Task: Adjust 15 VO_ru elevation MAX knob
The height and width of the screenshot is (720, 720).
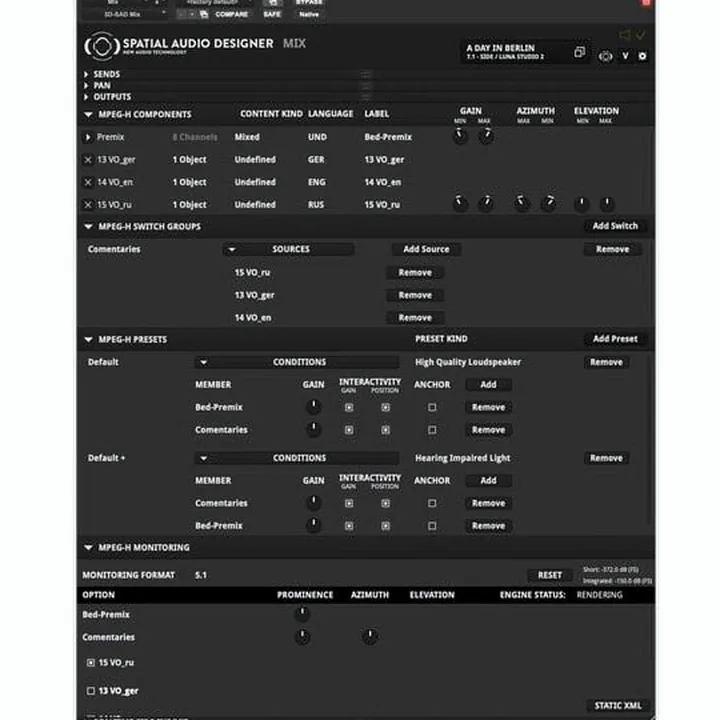Action: (607, 203)
